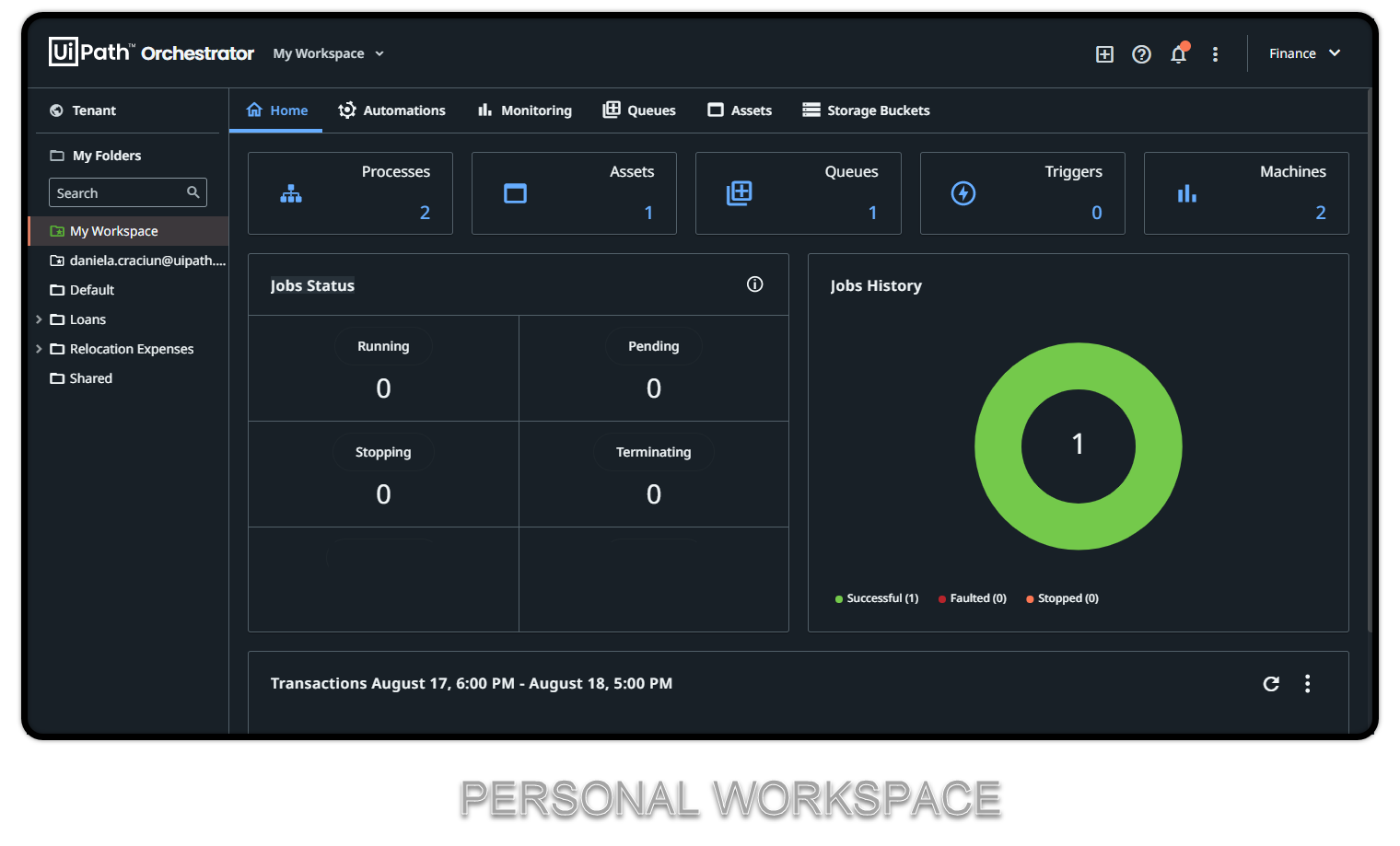Refresh the Transactions panel
This screenshot has height=846, width=1400.
click(1271, 684)
